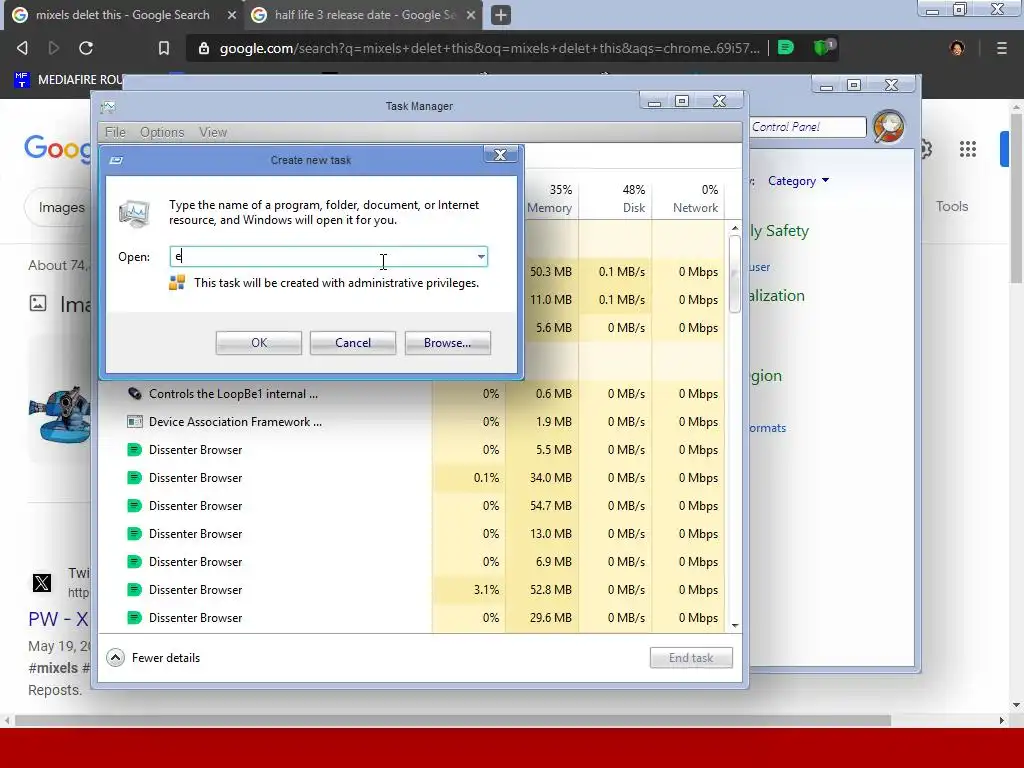Click the robot image thumbnail result
This screenshot has height=768, width=1024.
click(x=60, y=414)
